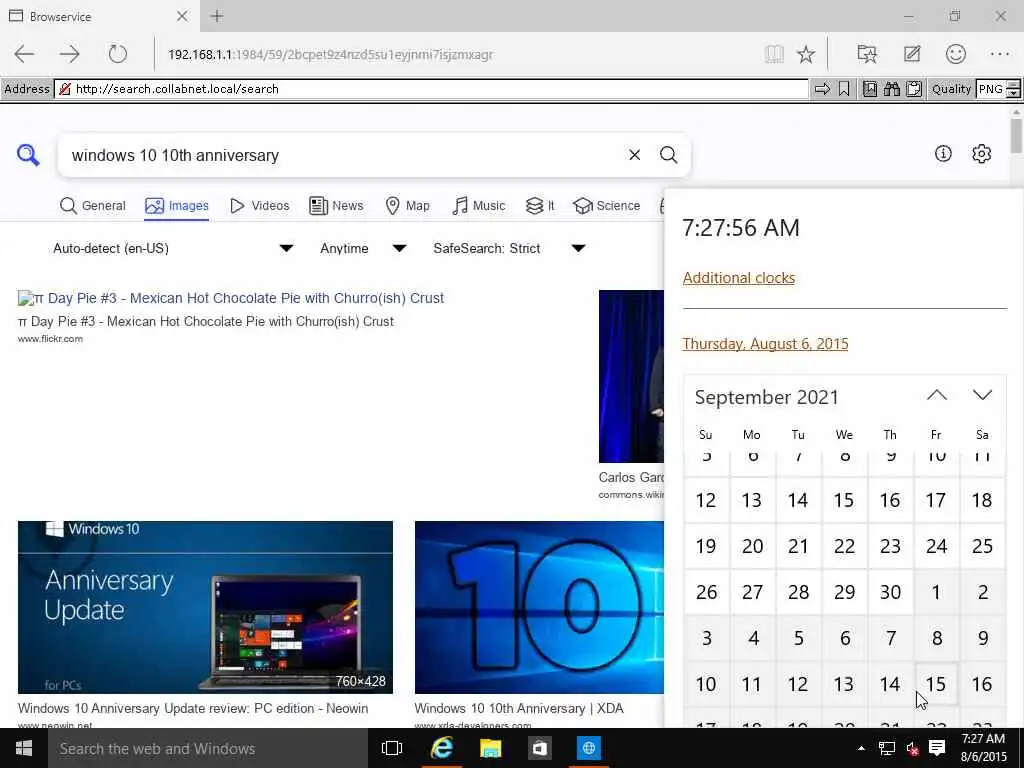
Task: Switch to Music search tab
Action: 479,206
